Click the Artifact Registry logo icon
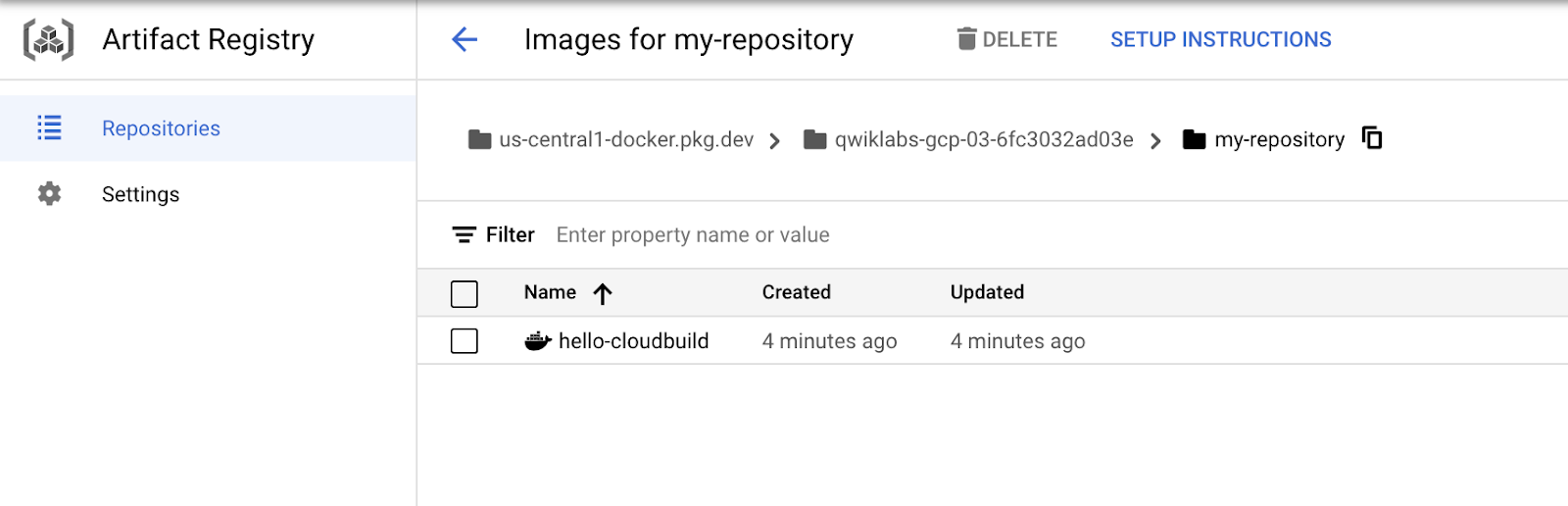Viewport: 1568px width, 506px height. (48, 40)
